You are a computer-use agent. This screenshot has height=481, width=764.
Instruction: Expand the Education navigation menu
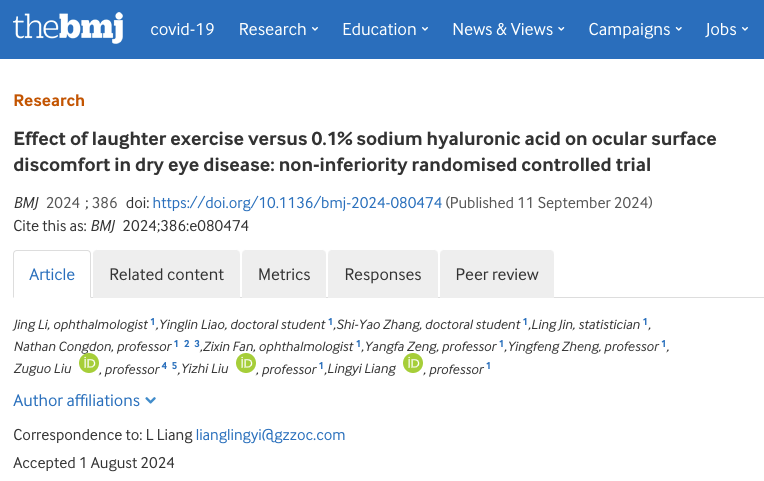(385, 29)
